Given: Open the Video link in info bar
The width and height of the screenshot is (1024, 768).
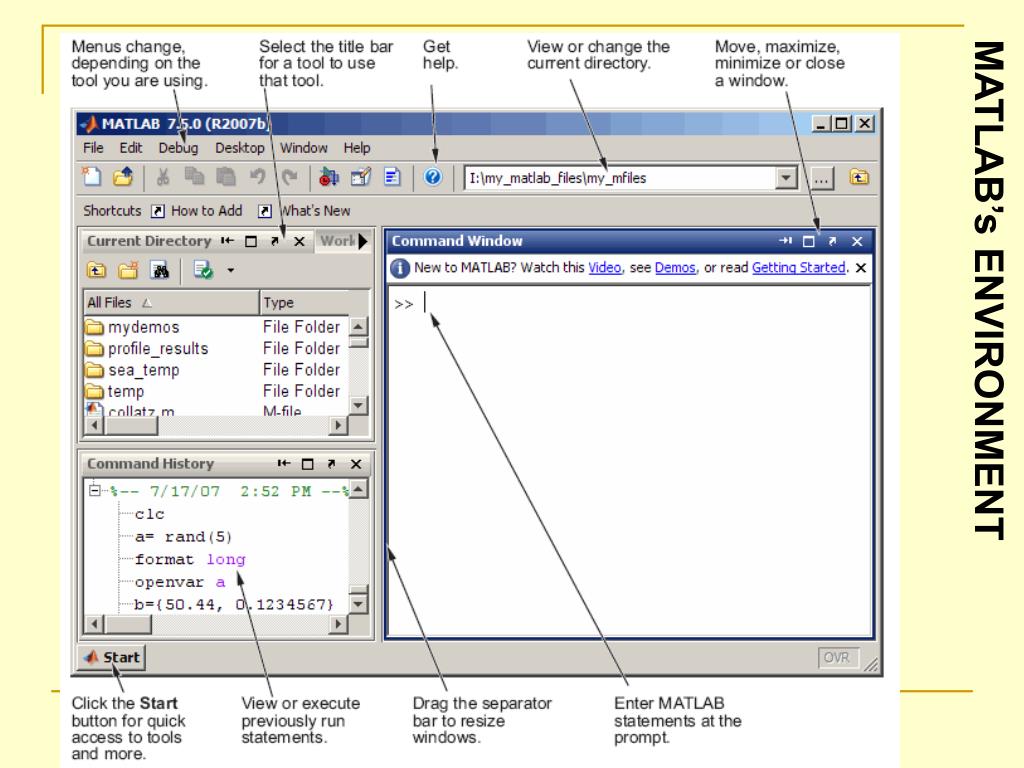Looking at the screenshot, I should point(605,268).
